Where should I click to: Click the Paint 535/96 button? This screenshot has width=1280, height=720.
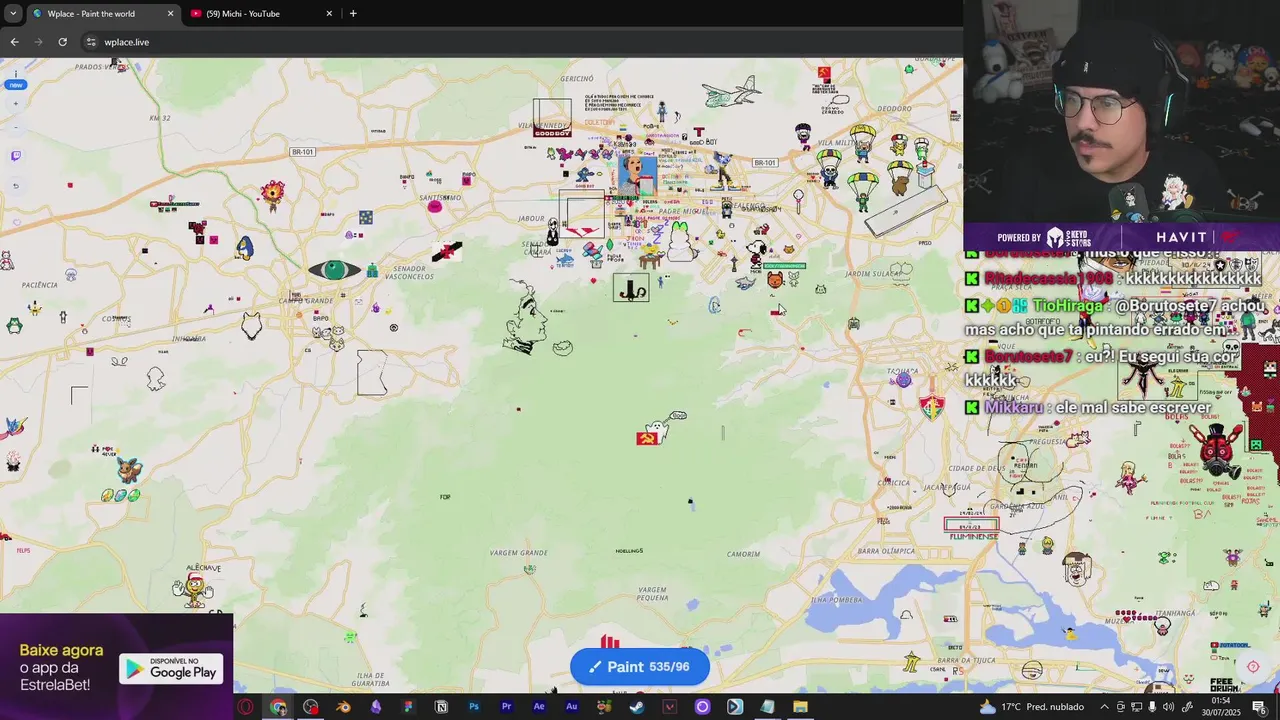640,667
